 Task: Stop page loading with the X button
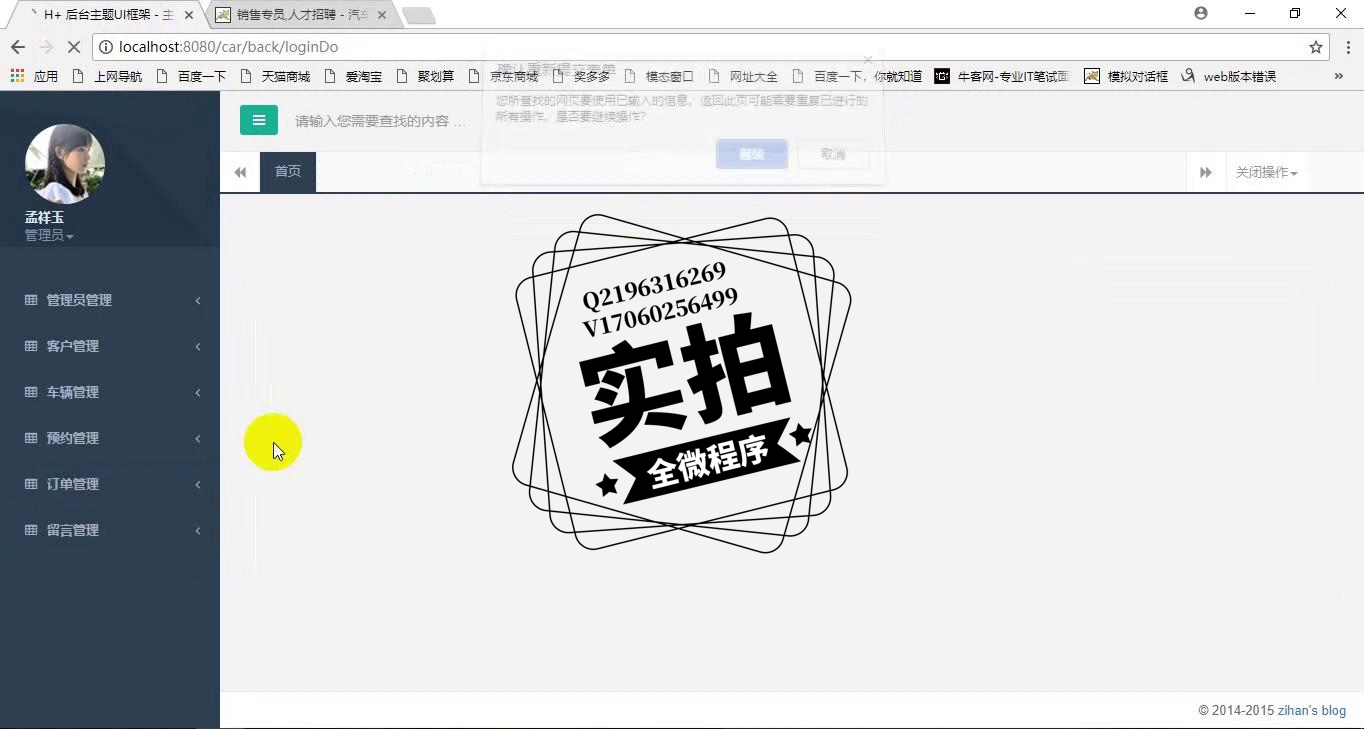coord(76,47)
